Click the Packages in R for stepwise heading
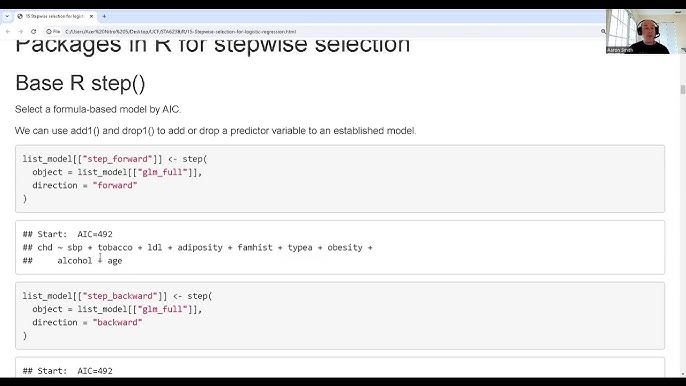 (x=213, y=46)
